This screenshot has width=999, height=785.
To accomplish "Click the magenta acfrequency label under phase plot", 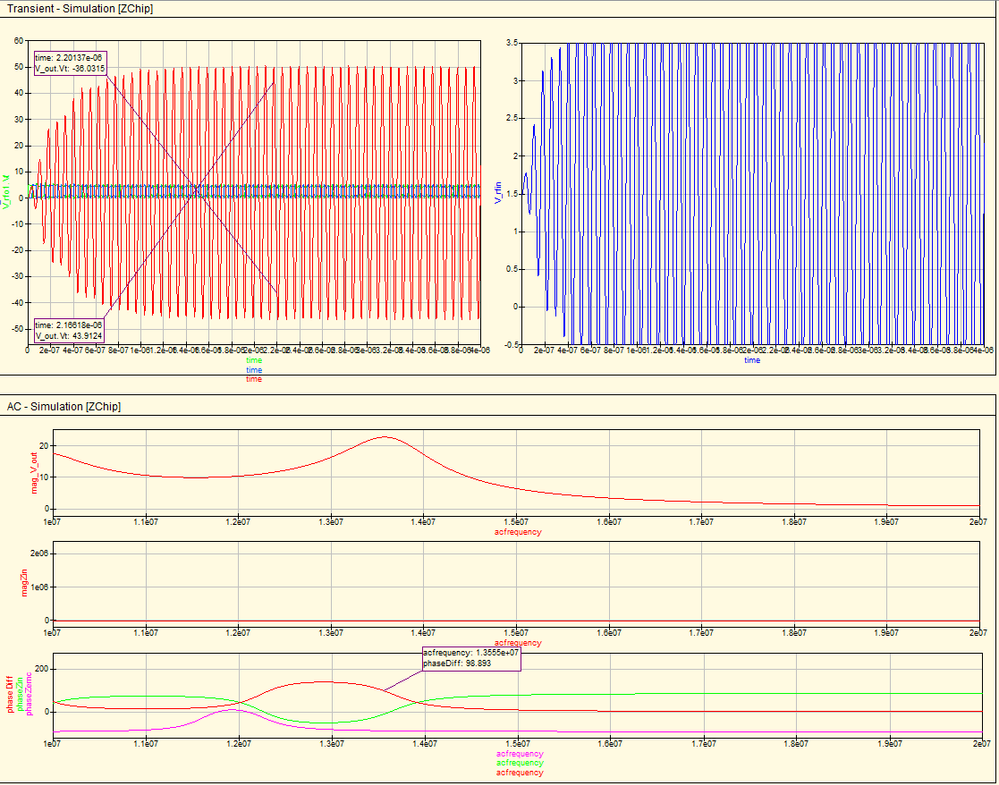I will pos(519,754).
